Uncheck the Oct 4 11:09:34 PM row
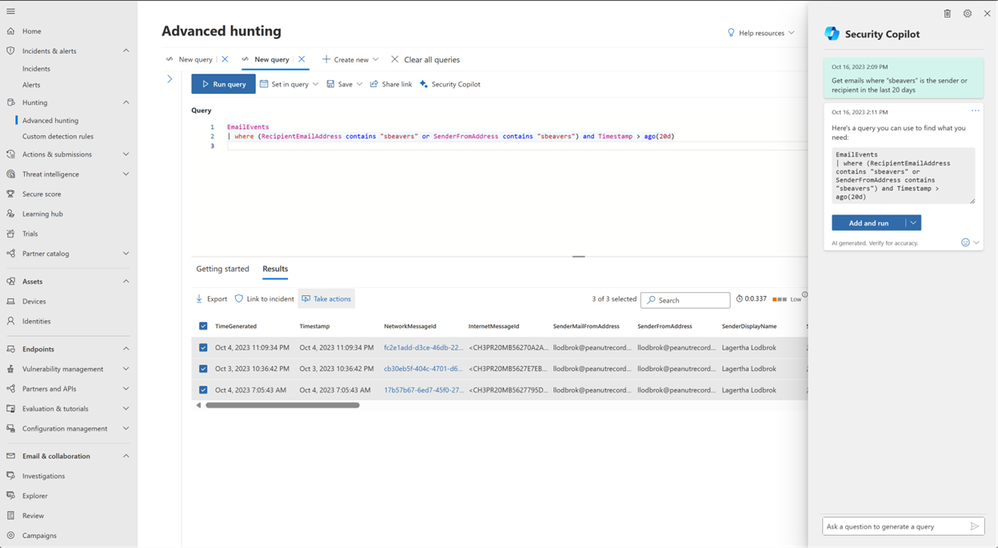 pos(203,348)
